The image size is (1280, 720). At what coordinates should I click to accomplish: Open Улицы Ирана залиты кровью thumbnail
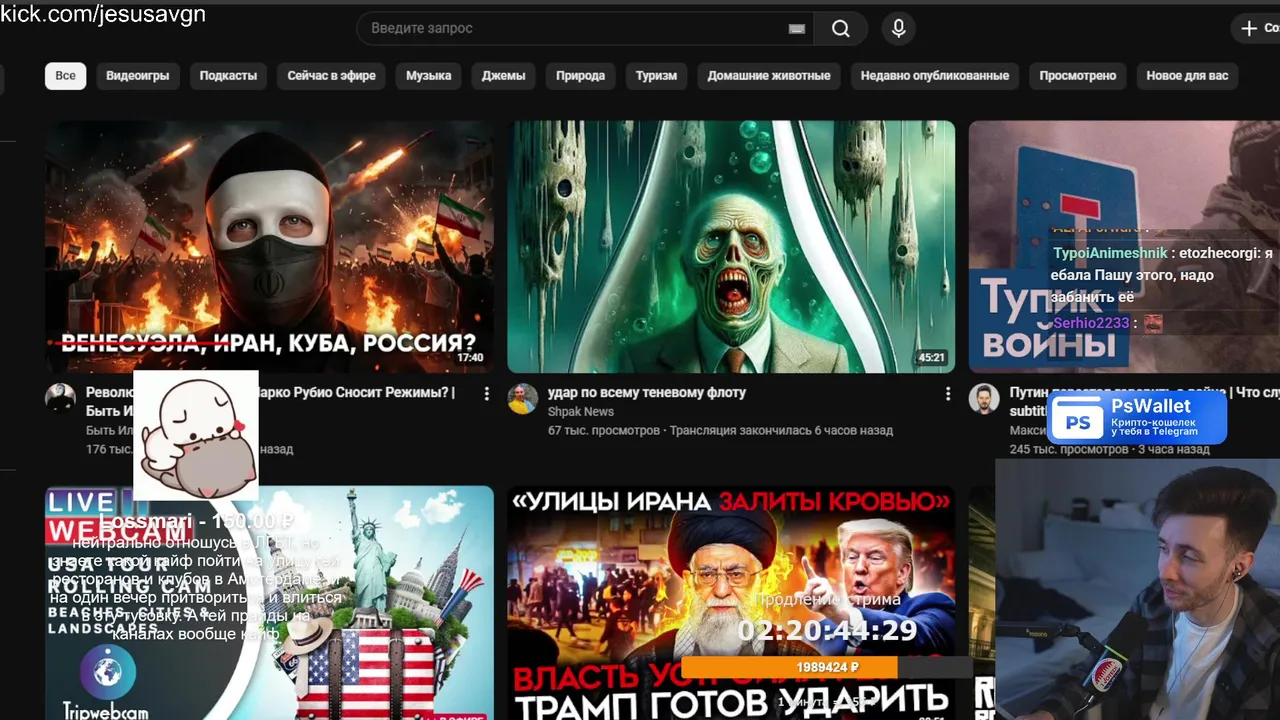point(731,603)
